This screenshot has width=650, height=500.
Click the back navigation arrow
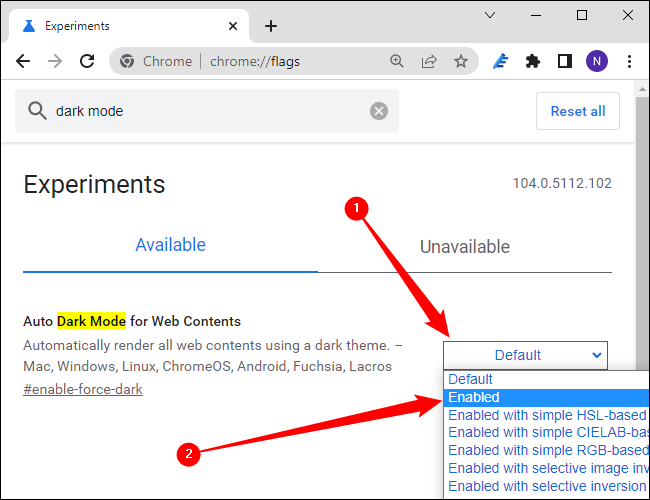(x=23, y=61)
